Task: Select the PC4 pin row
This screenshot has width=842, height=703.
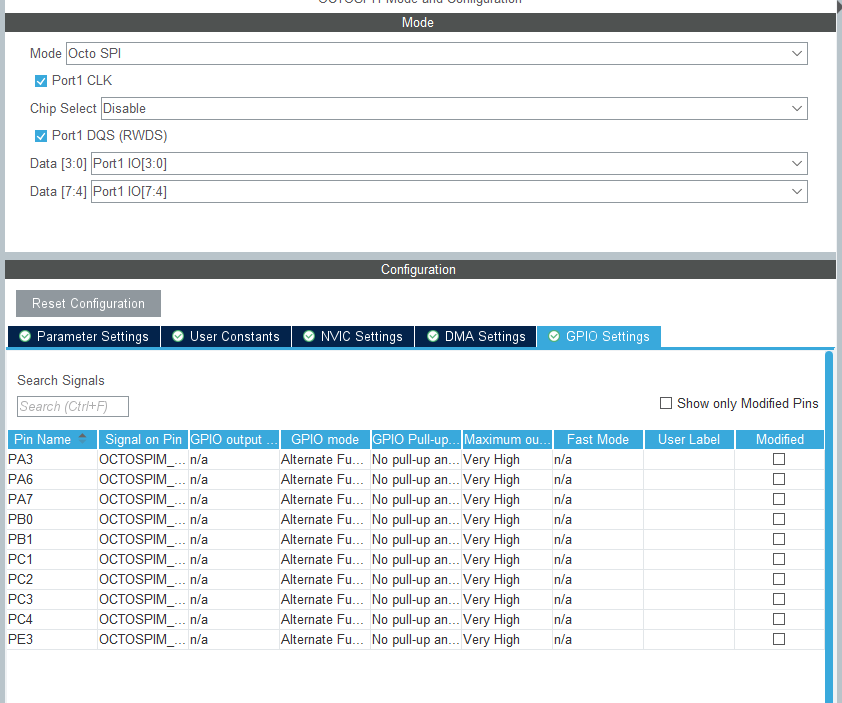Action: [416, 619]
